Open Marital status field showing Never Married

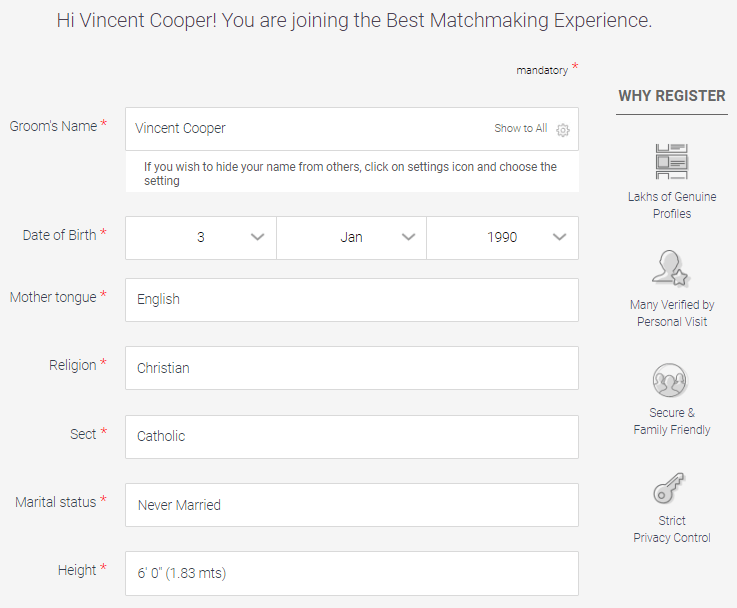(x=352, y=505)
